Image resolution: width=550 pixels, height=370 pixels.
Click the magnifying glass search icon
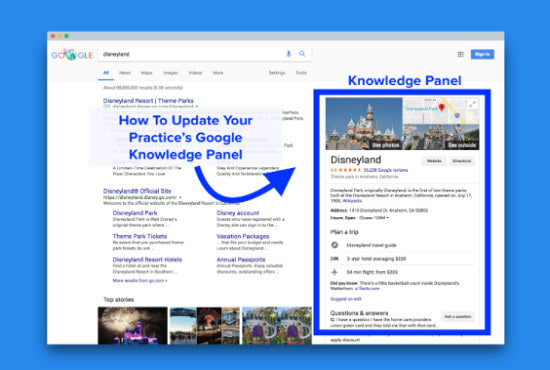click(x=302, y=54)
